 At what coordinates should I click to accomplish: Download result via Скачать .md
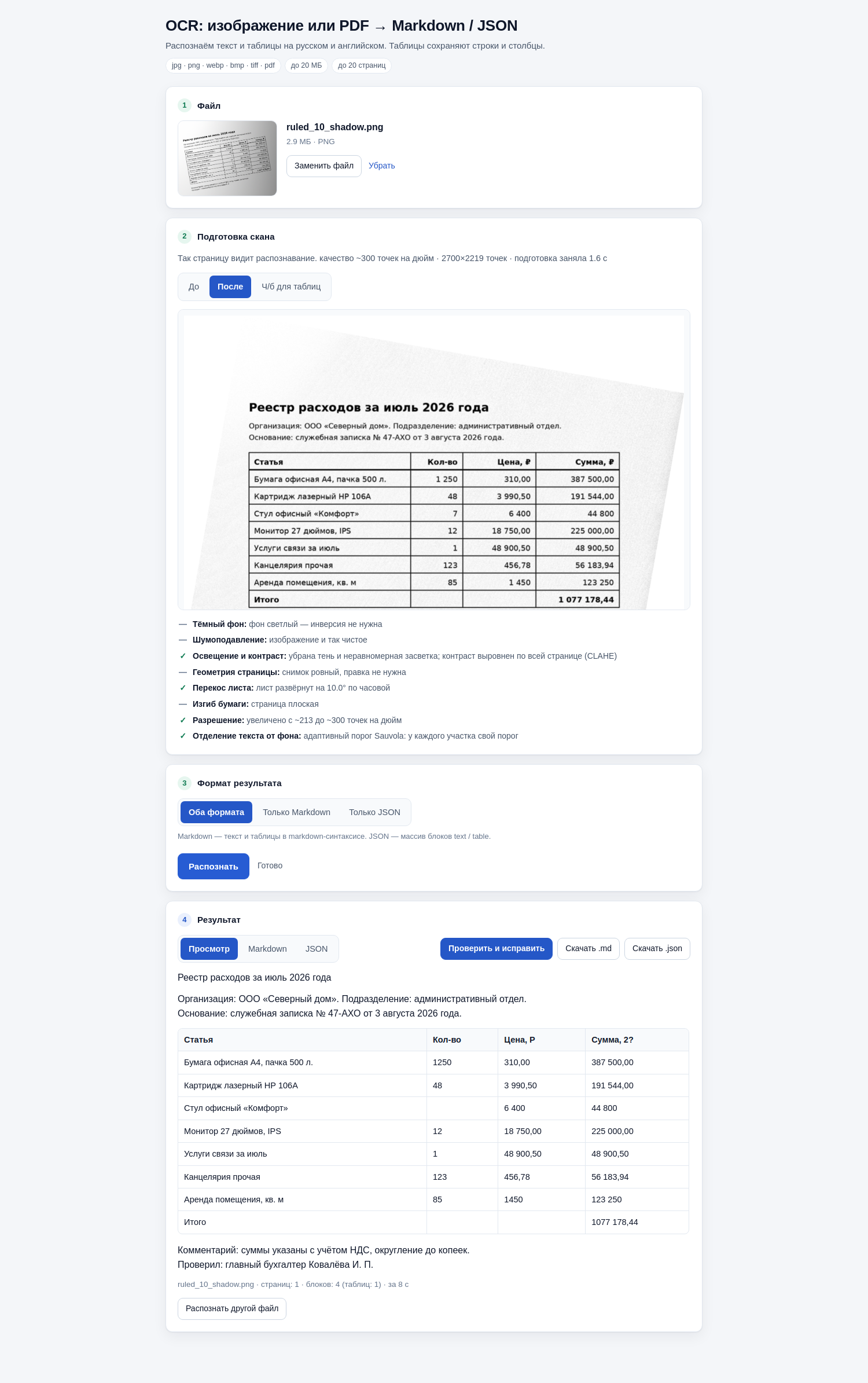pos(589,948)
